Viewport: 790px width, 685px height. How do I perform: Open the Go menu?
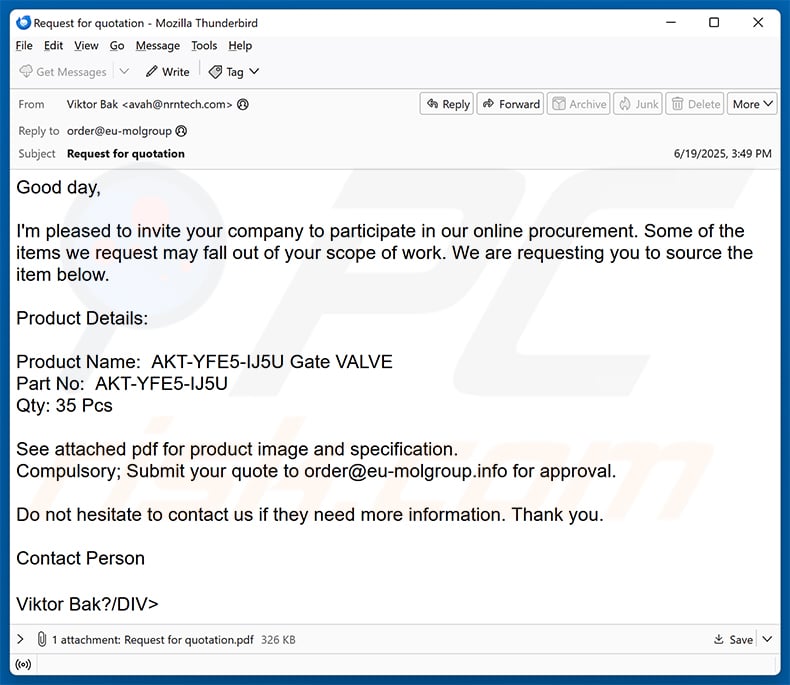tap(117, 46)
